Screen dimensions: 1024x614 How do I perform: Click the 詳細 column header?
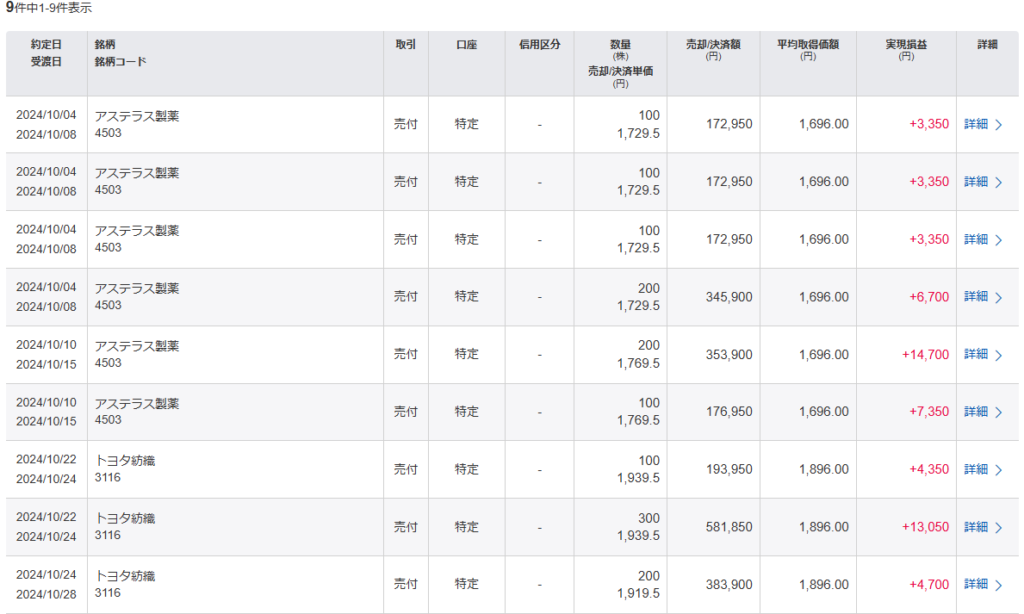point(987,44)
